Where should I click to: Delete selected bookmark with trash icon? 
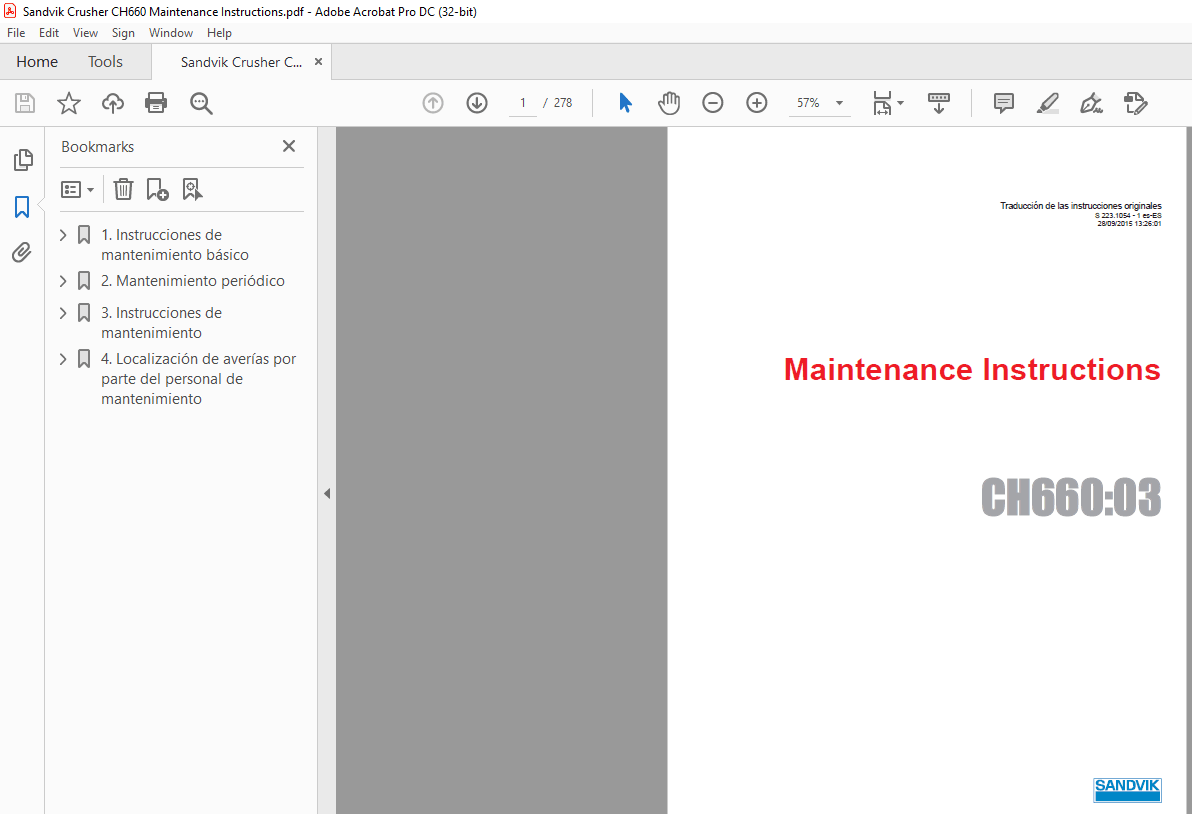(x=123, y=189)
